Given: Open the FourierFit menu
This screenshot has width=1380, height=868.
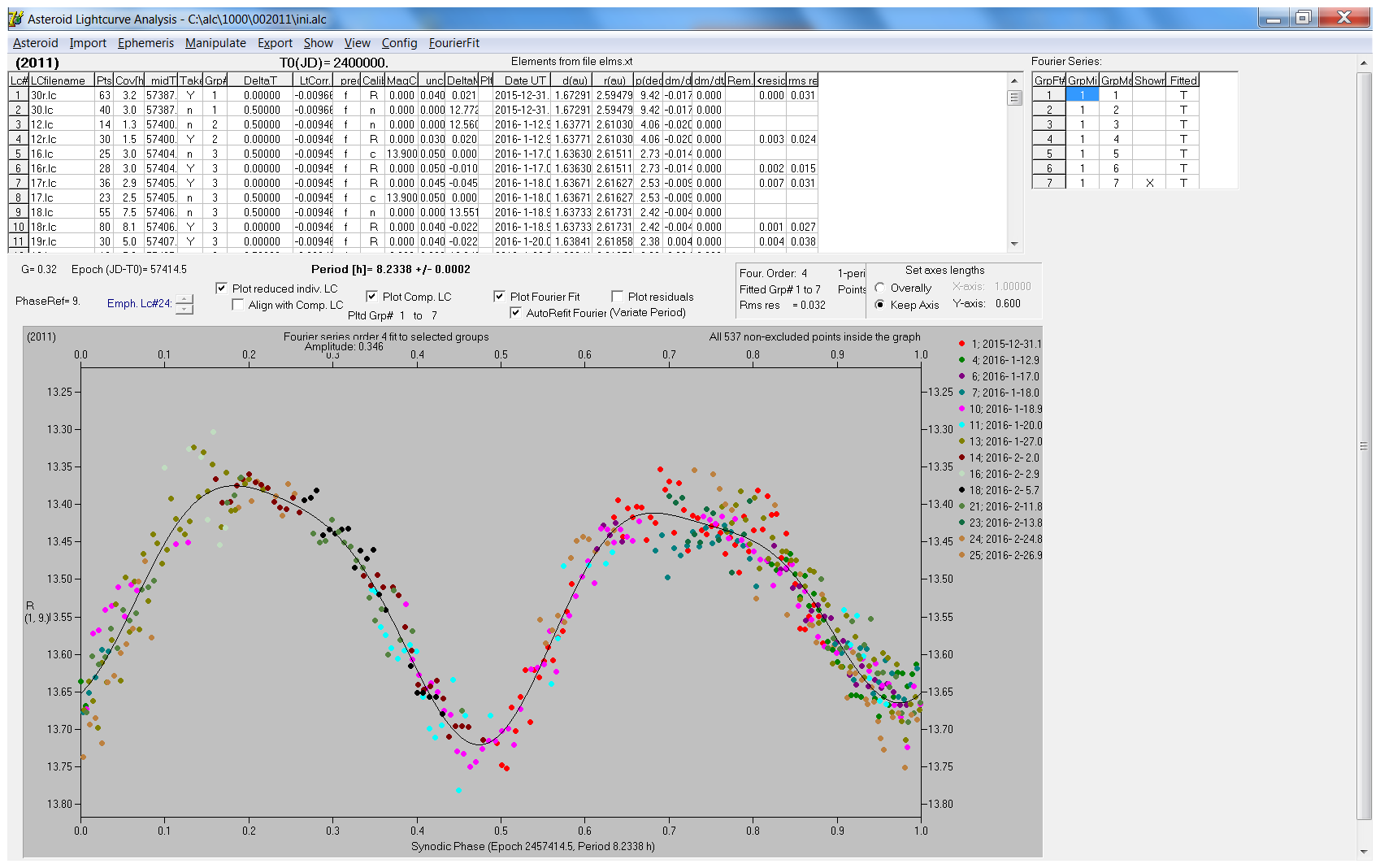Looking at the screenshot, I should pyautogui.click(x=454, y=43).
